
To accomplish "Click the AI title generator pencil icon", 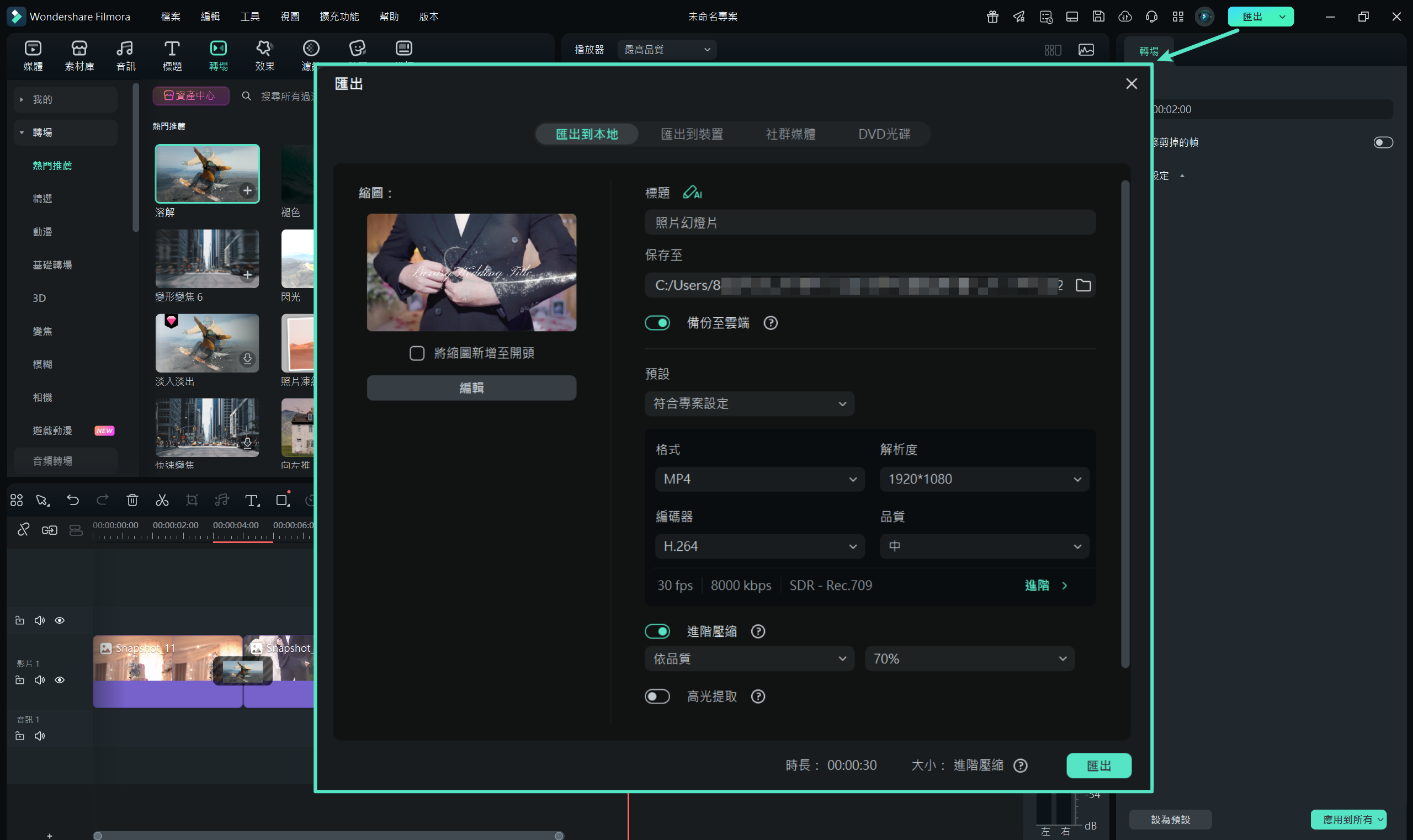I will [692, 193].
